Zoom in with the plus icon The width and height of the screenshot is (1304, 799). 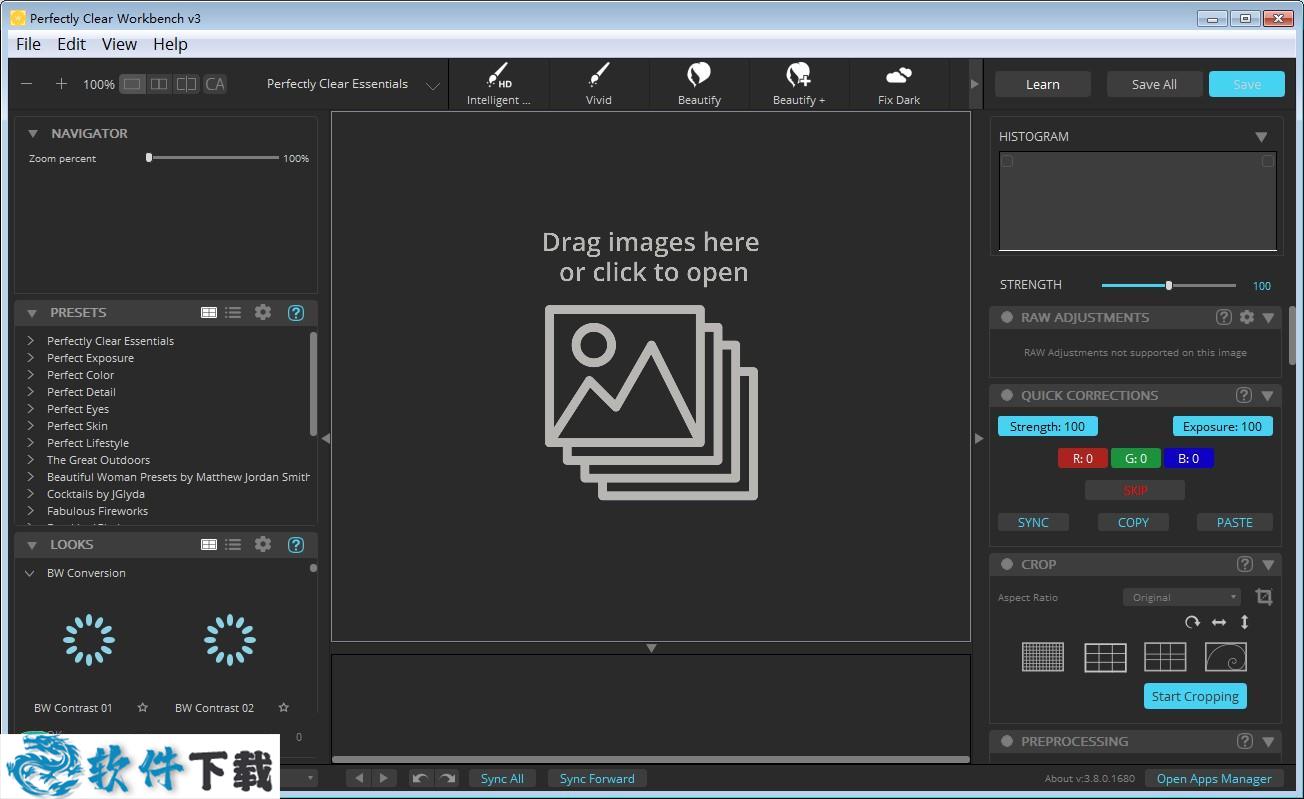[x=61, y=84]
